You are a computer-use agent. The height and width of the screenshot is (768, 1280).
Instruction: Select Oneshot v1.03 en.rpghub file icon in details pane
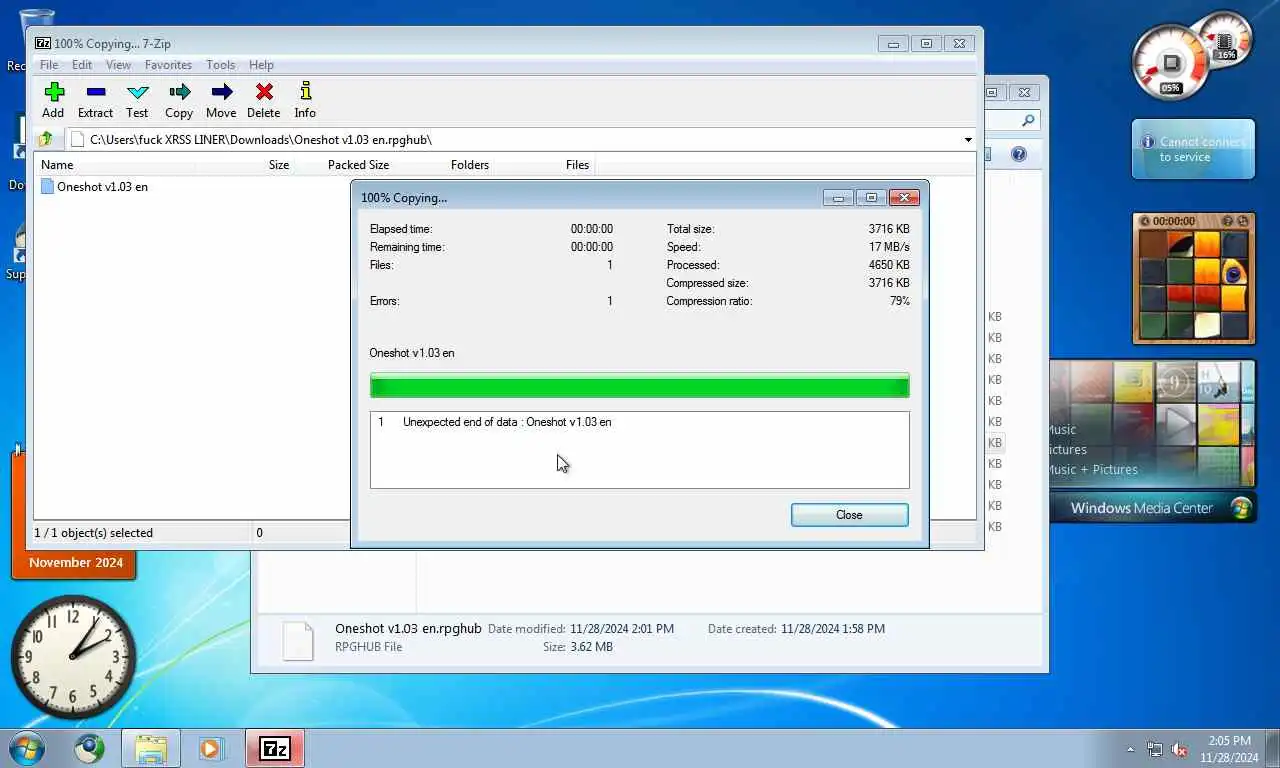pos(298,640)
